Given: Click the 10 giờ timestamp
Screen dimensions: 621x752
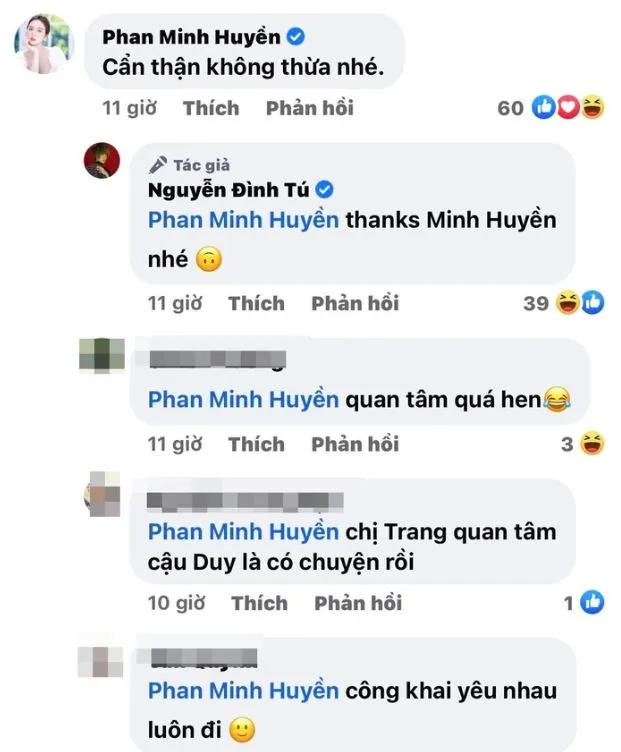Looking at the screenshot, I should click(x=176, y=603).
